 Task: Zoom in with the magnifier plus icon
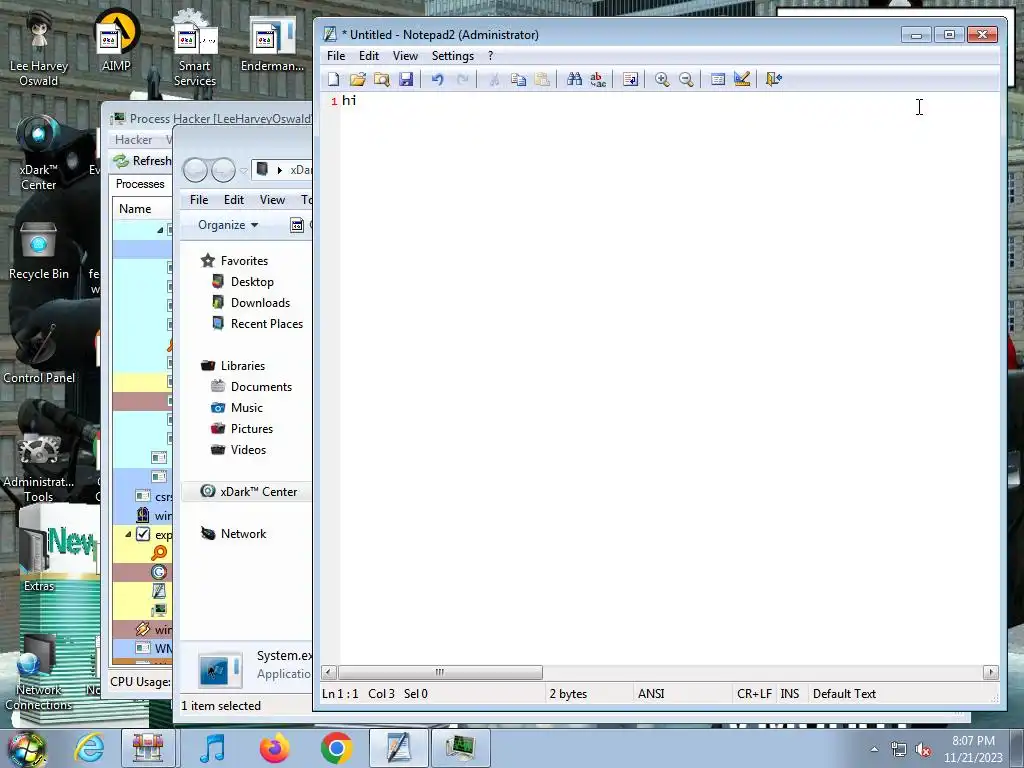(662, 80)
